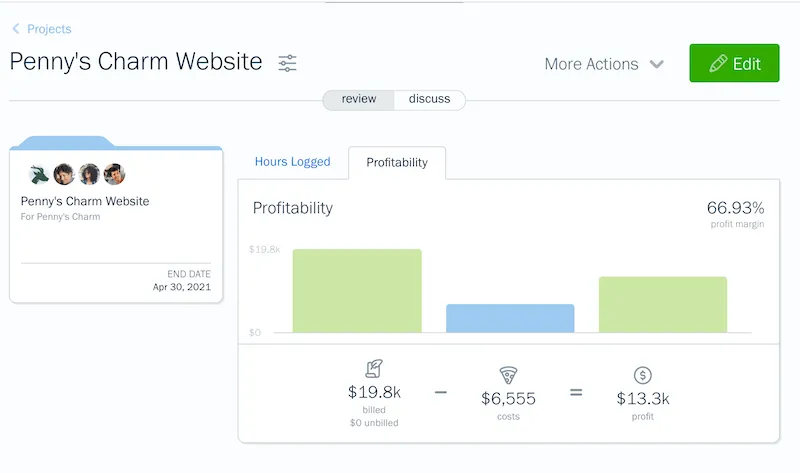Open Penny's Charm Website project card title

pos(85,201)
